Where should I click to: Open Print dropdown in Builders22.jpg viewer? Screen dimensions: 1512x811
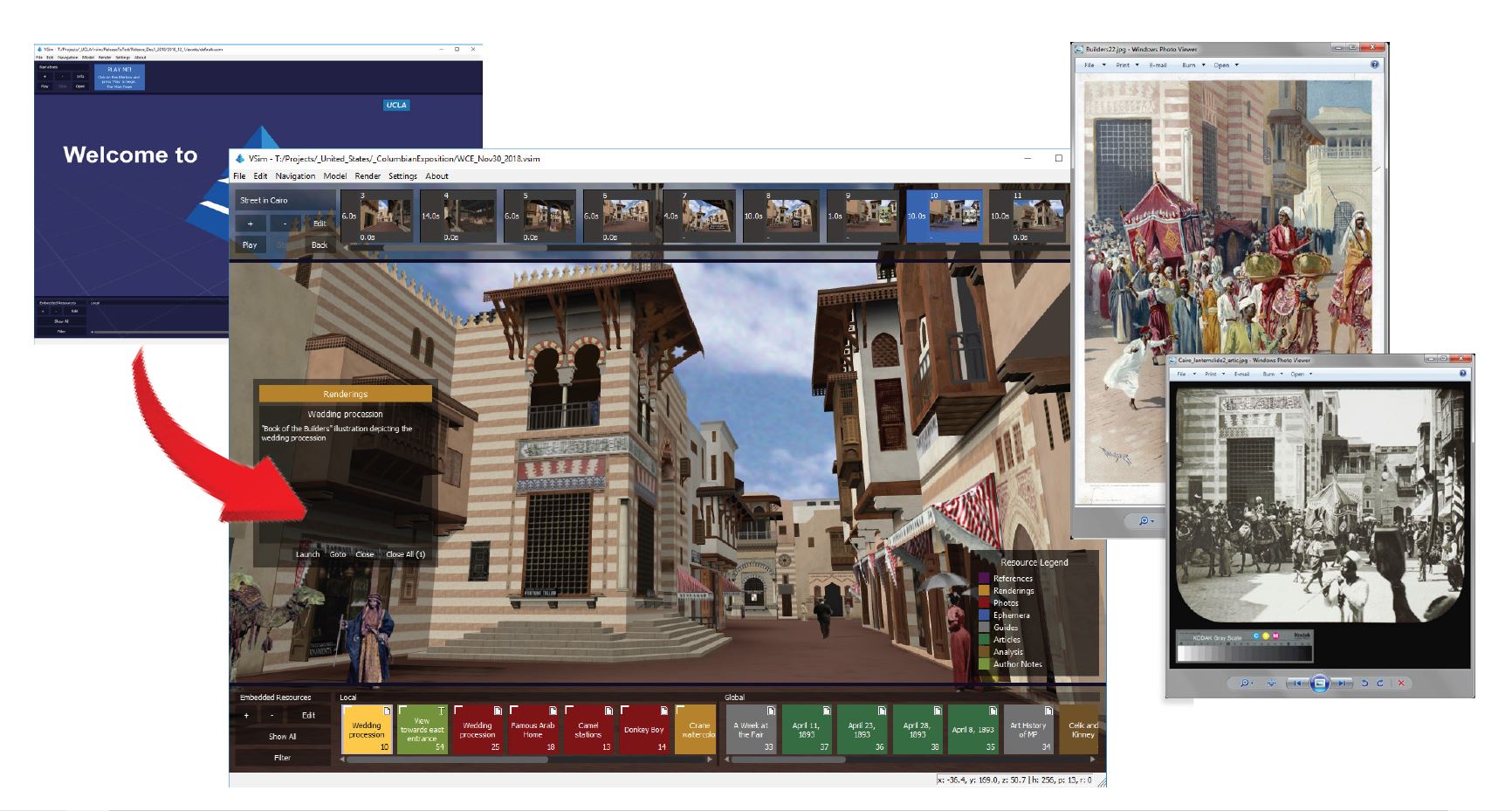pyautogui.click(x=1126, y=65)
